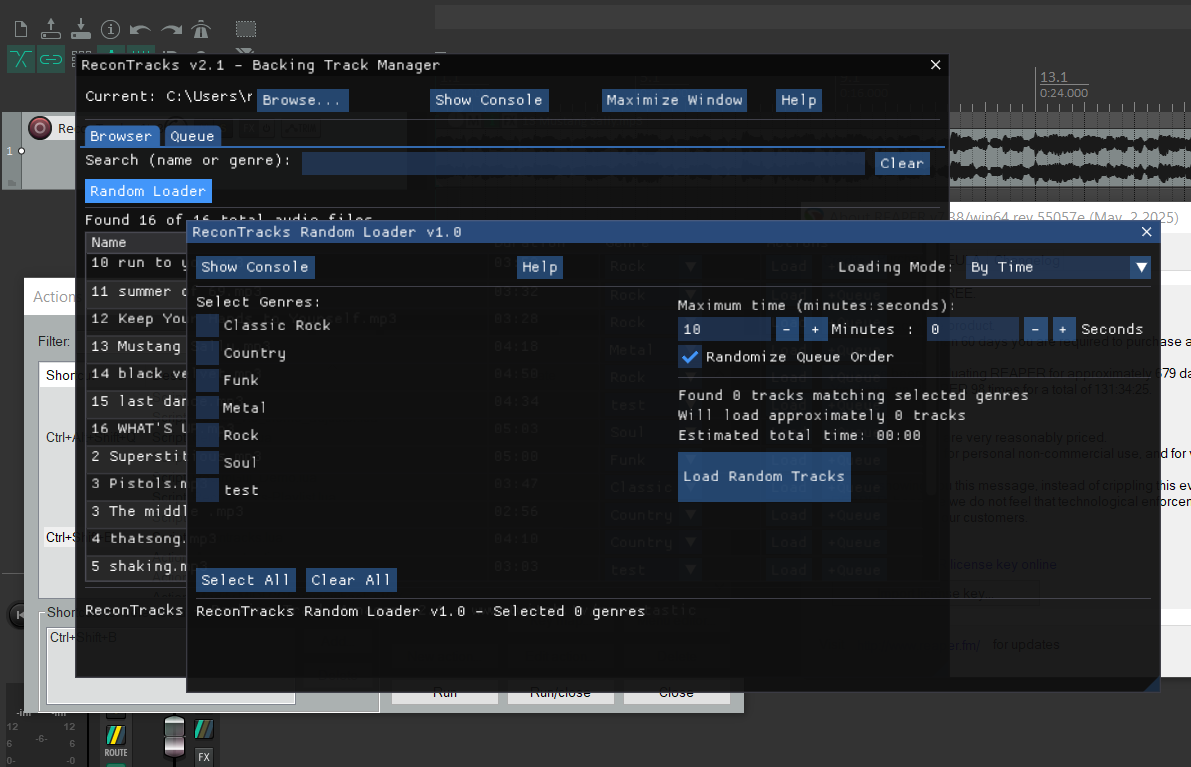The image size is (1191, 767).
Task: Click Show Console in Random Loader window
Action: 255,267
